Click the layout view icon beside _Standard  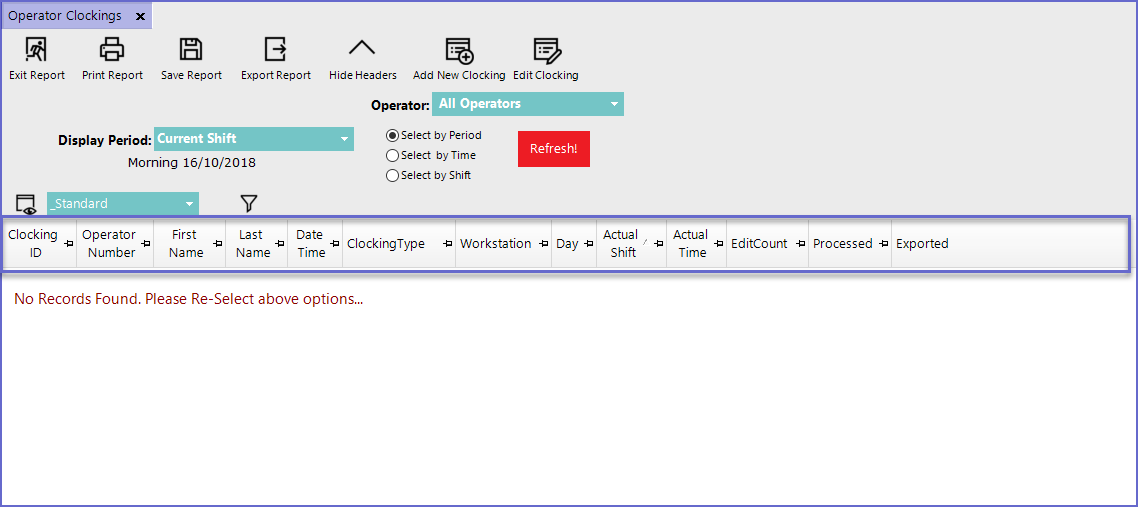click(26, 204)
